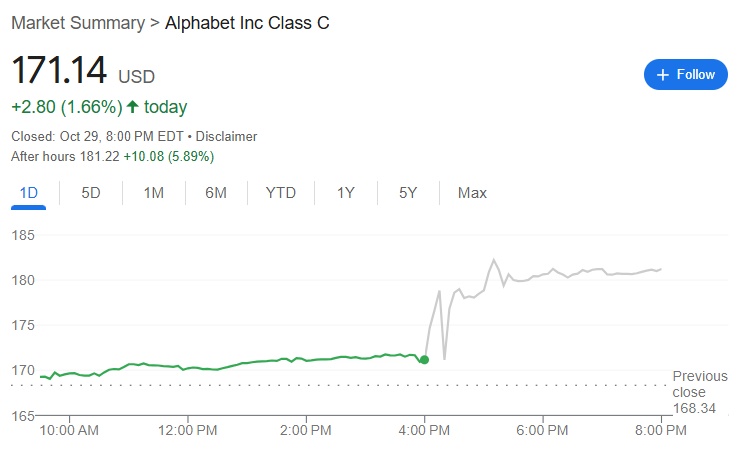Show the YTD chart range
Screen dimensions: 739x450
tap(280, 192)
